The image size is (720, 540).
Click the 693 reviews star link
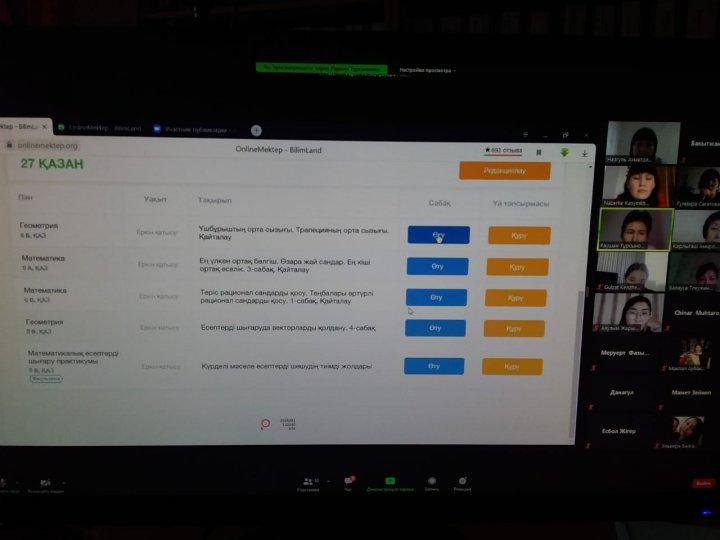tap(503, 151)
